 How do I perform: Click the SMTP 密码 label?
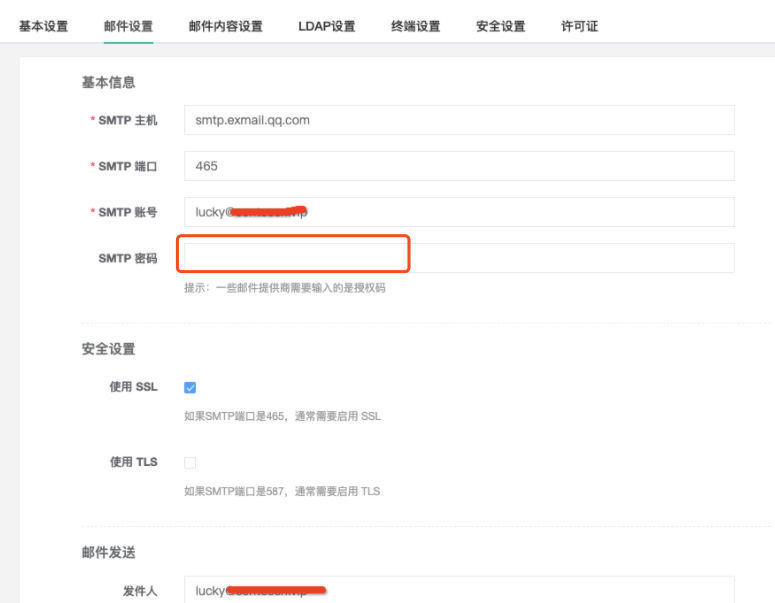click(x=128, y=258)
